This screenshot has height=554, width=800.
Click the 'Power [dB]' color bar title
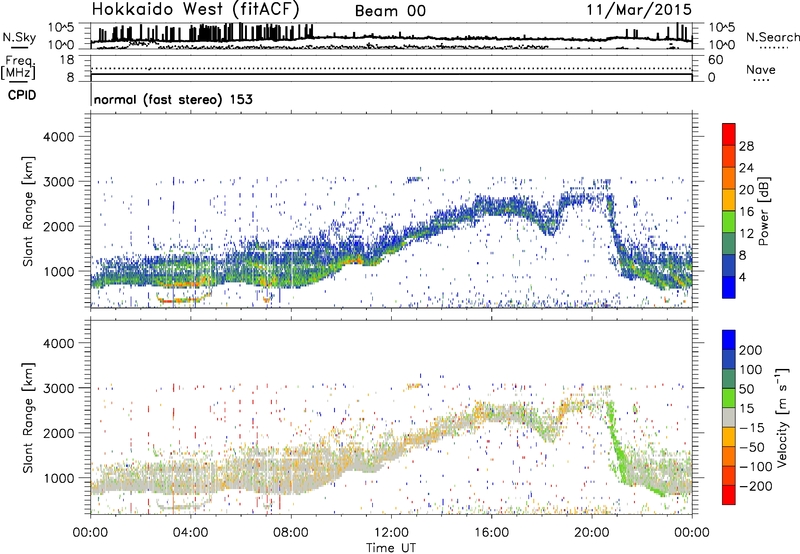pyautogui.click(x=764, y=211)
